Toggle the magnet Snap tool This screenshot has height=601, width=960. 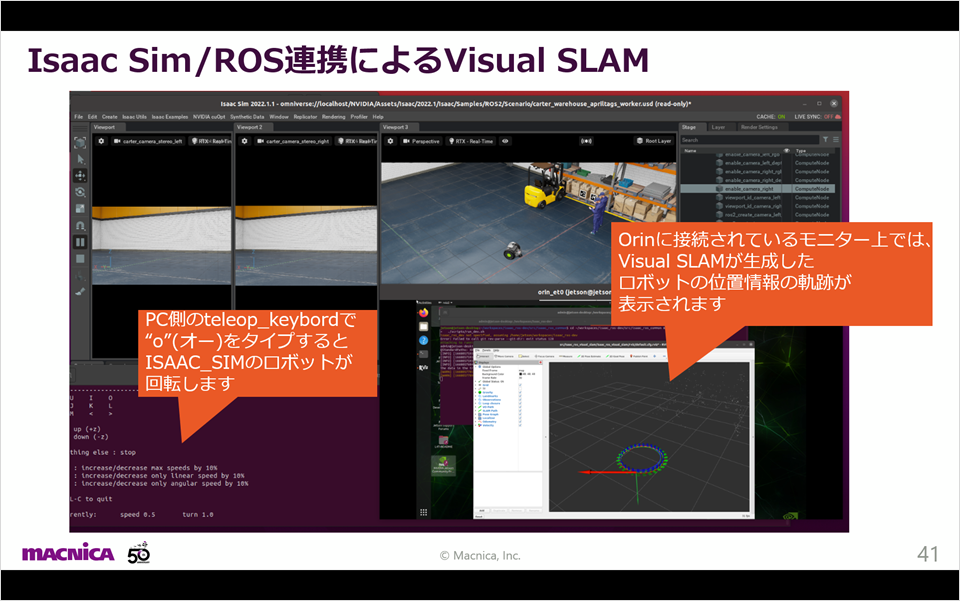80,225
